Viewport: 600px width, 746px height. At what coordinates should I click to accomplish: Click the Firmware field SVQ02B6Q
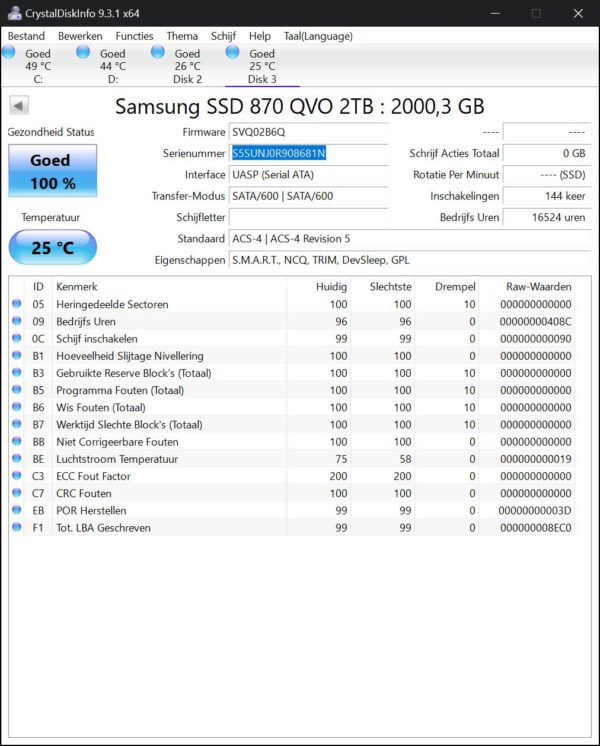tap(308, 132)
